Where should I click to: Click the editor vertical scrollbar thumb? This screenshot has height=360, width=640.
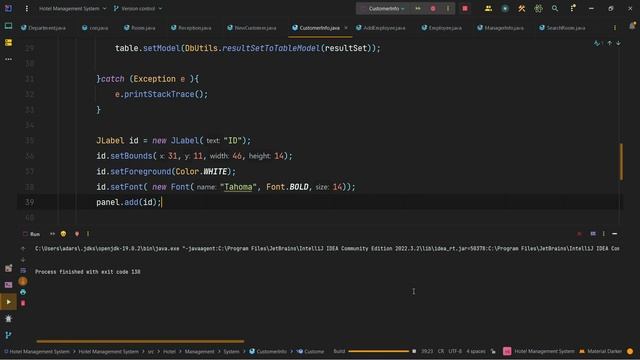(621, 161)
